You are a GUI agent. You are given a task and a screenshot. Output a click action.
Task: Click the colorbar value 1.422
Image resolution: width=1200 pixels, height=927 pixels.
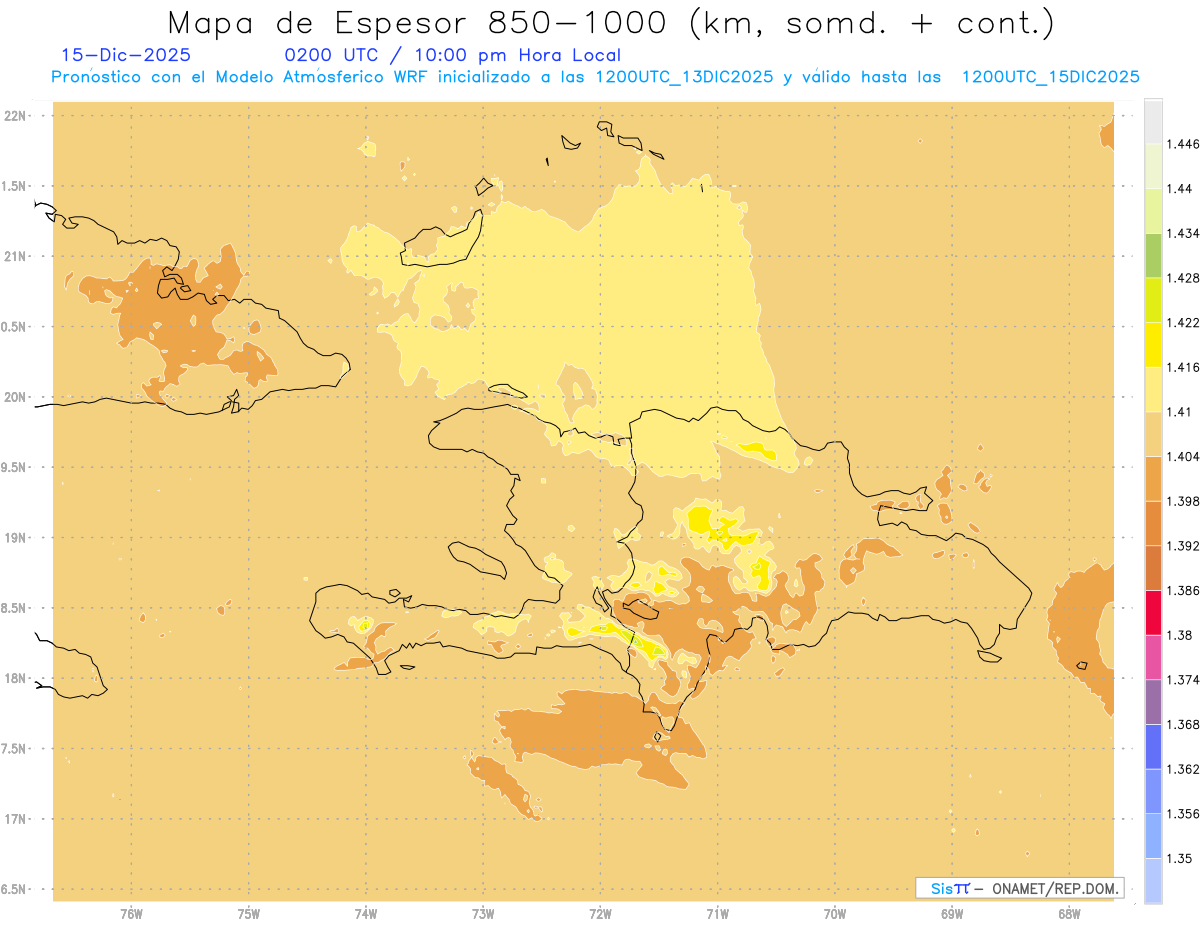coord(1183,322)
